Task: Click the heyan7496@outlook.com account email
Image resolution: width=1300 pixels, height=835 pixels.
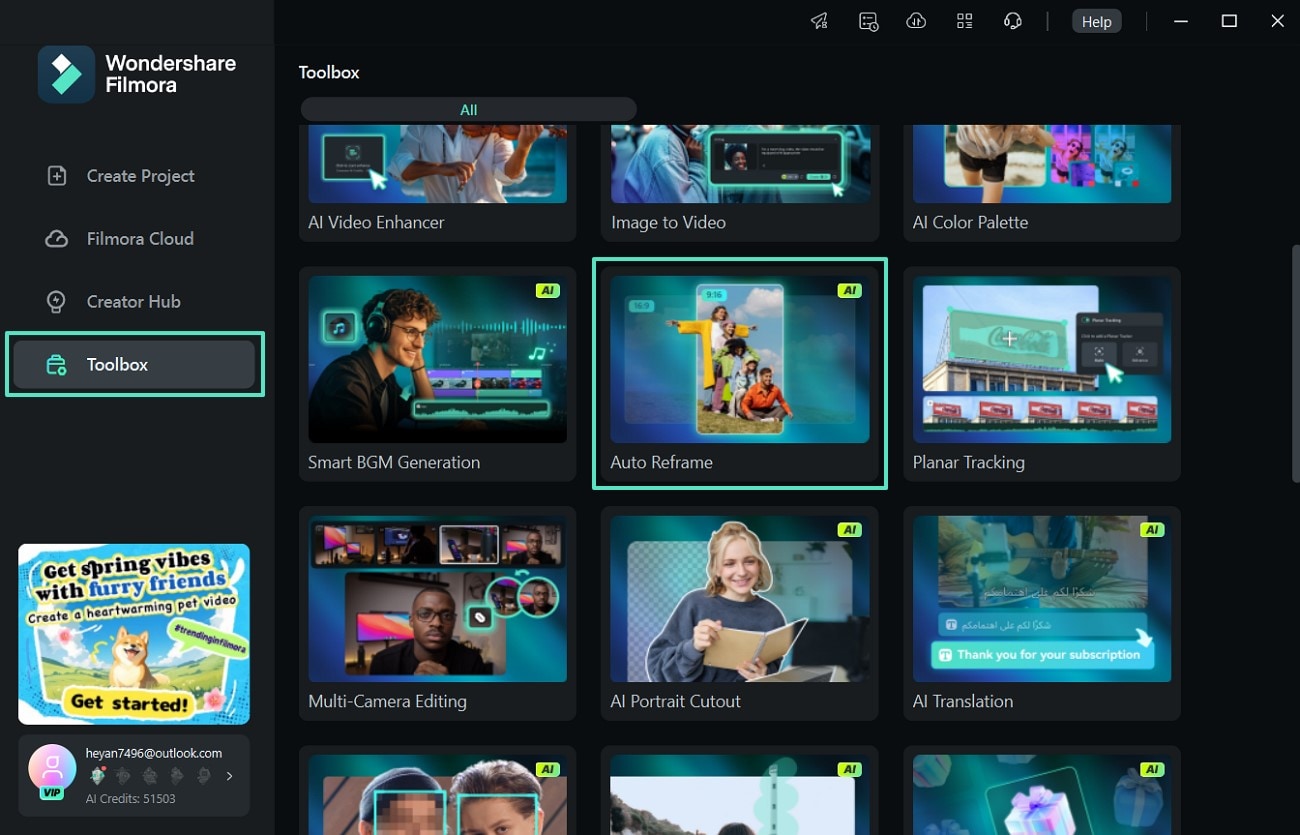Action: tap(154, 753)
